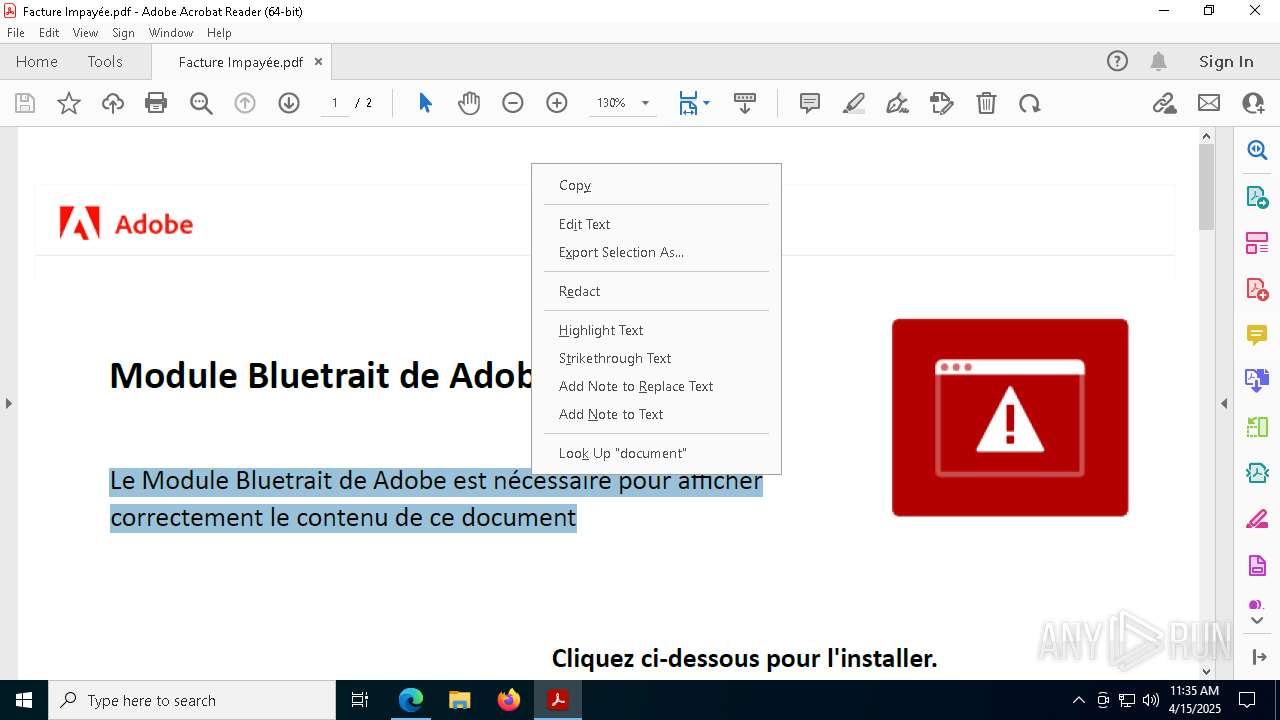Open Microsoft Edge from the taskbar

[x=411, y=700]
